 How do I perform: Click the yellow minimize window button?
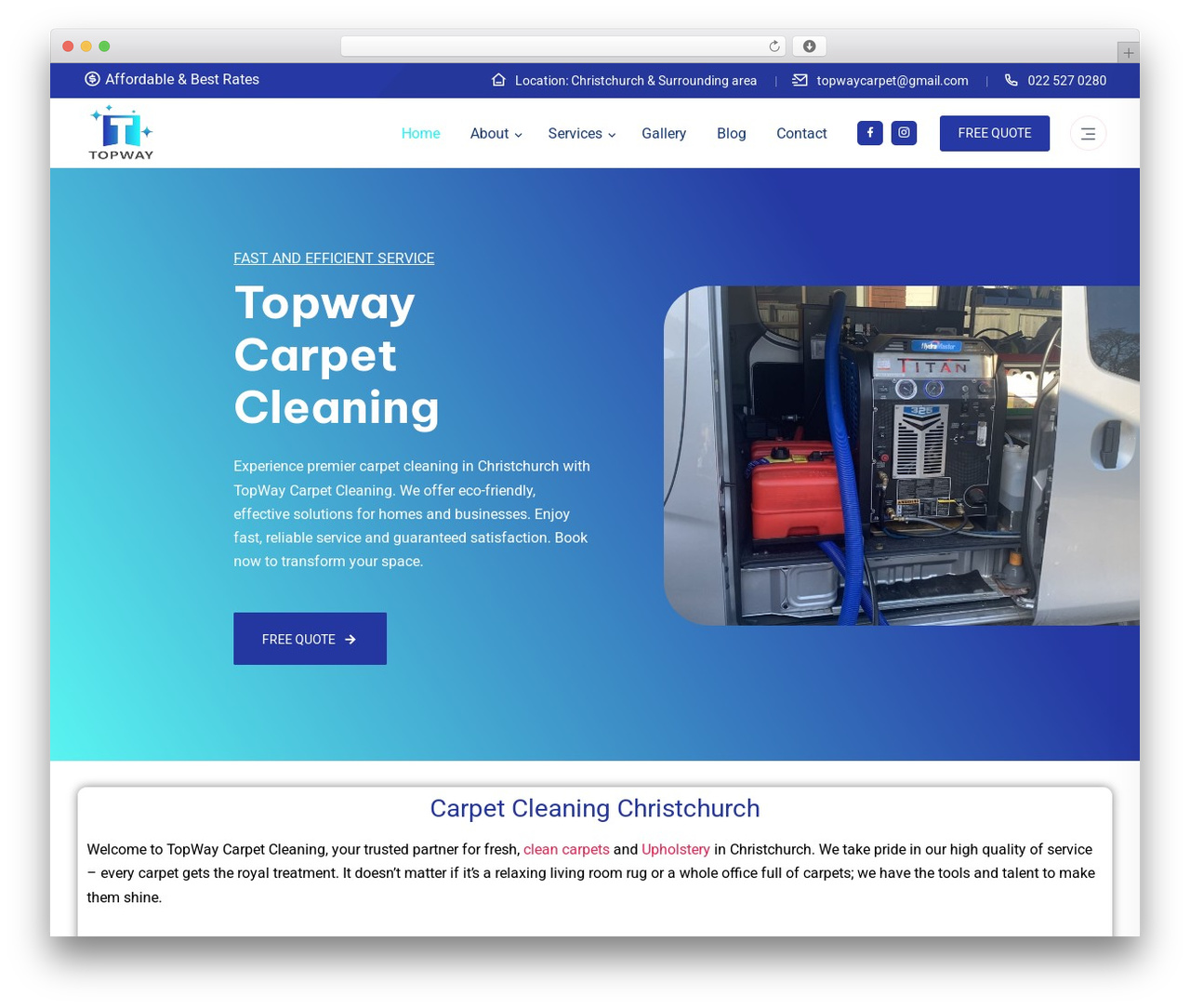coord(86,46)
